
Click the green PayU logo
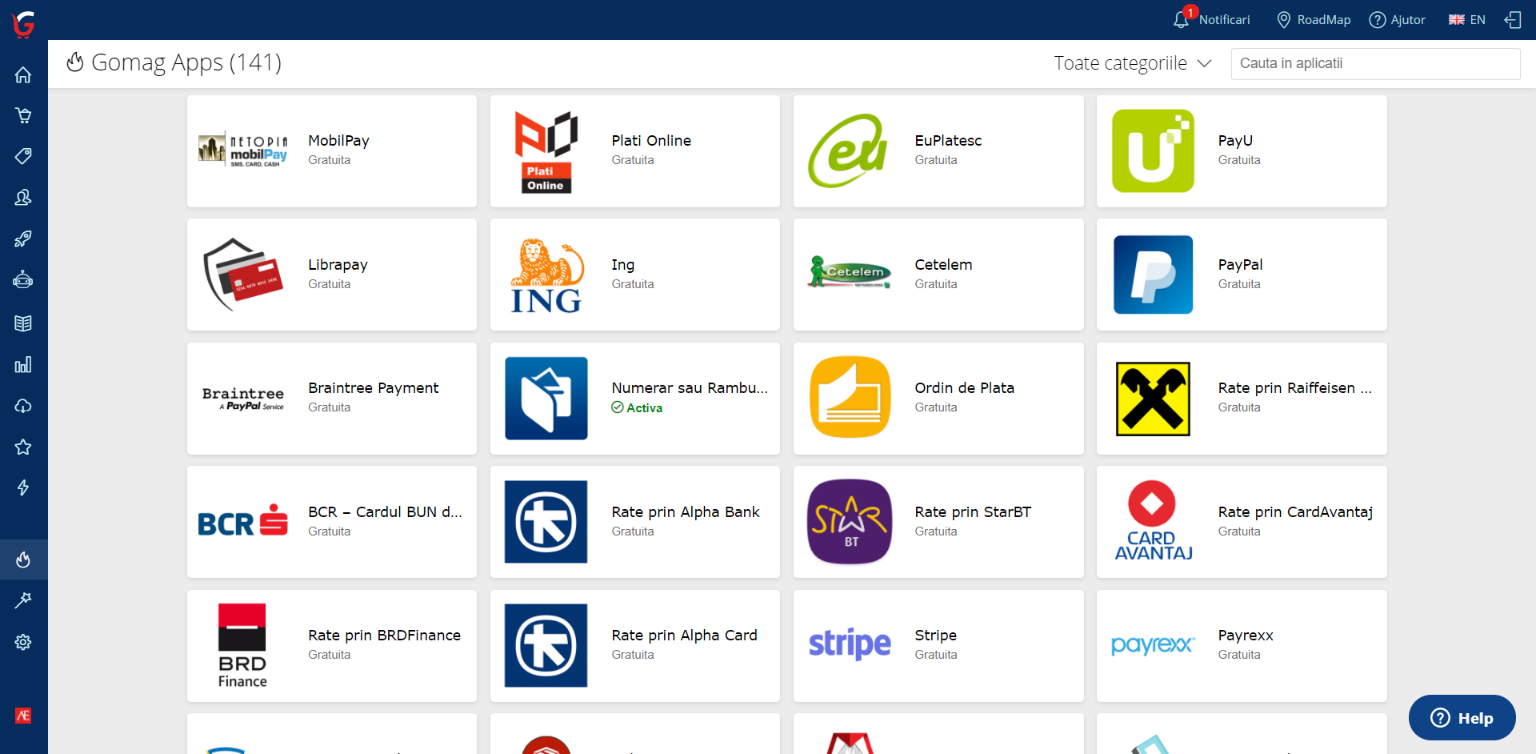pyautogui.click(x=1153, y=151)
